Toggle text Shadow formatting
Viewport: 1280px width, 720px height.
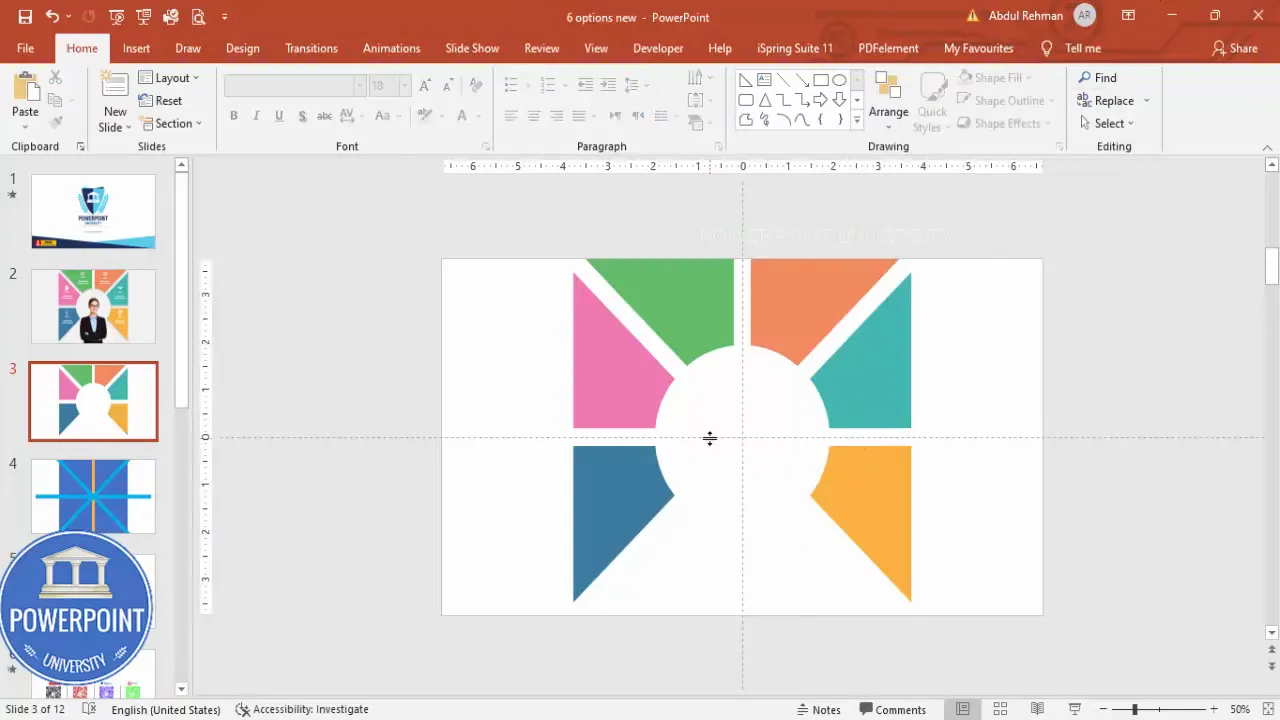coord(301,116)
